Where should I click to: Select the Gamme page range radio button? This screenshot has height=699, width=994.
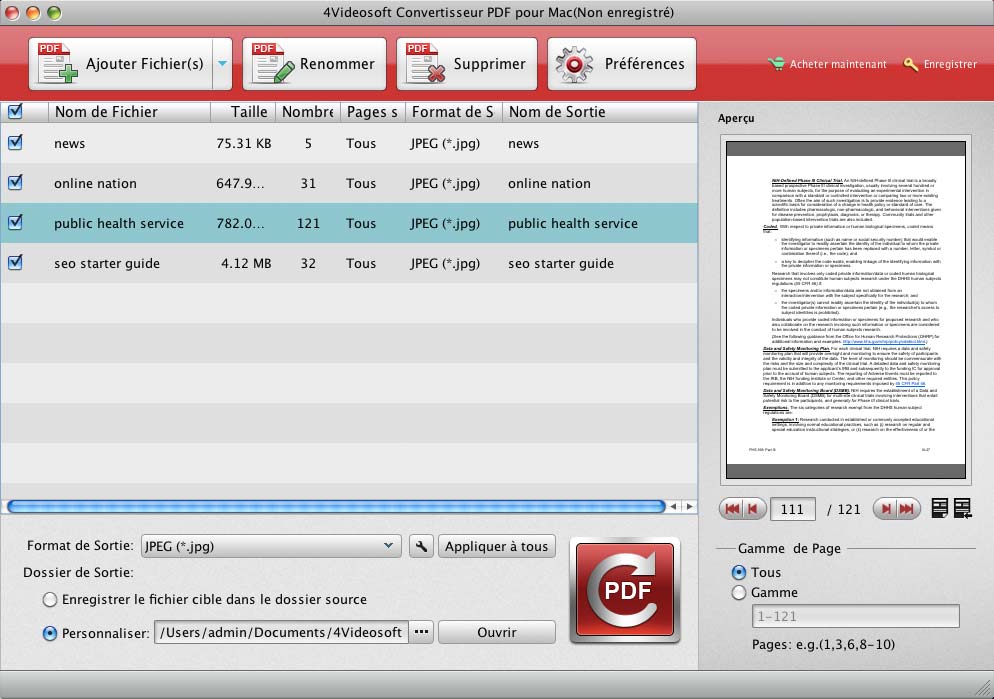point(739,593)
